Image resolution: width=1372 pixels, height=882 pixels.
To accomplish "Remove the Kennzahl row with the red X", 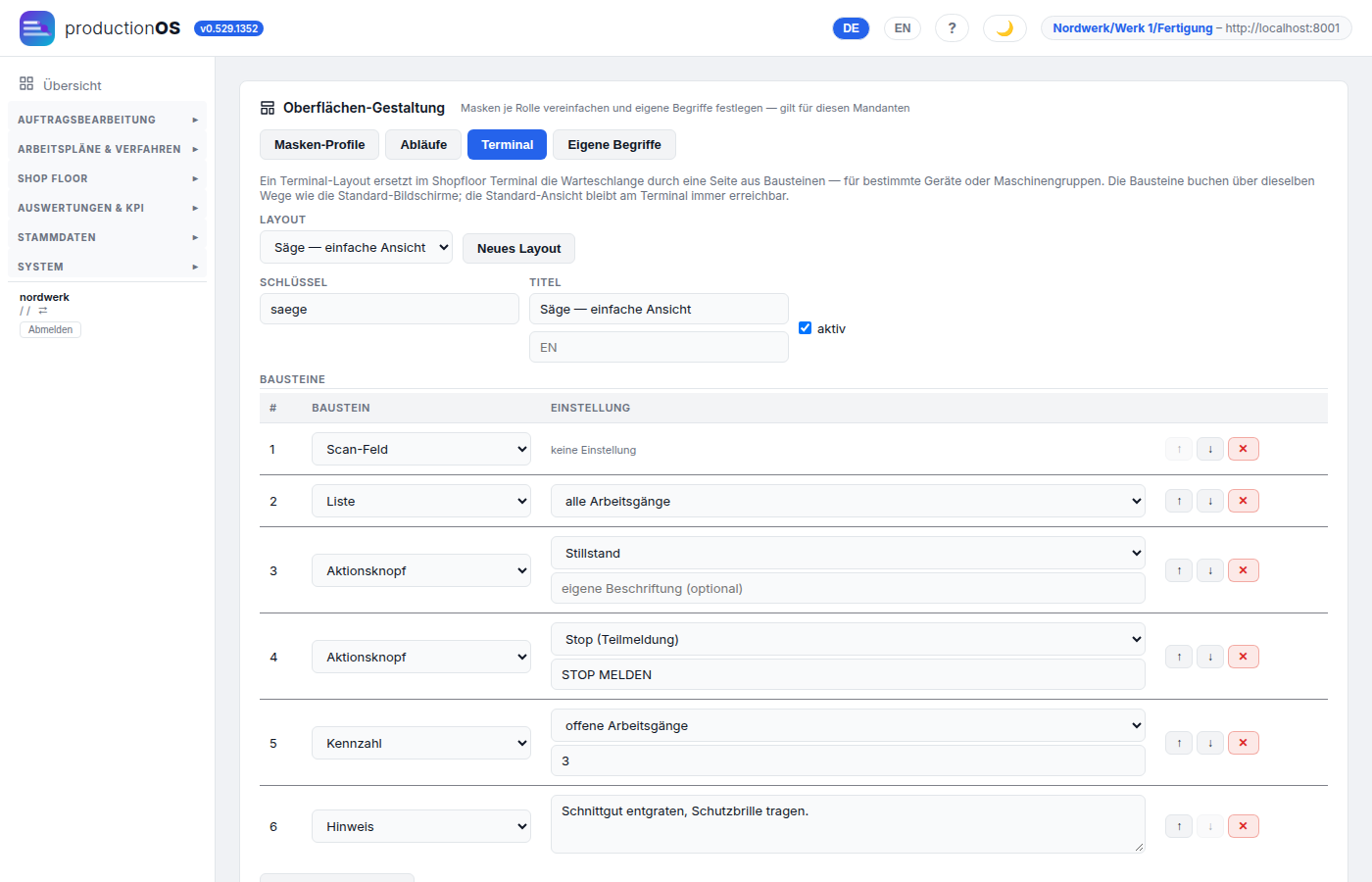I will click(1244, 743).
